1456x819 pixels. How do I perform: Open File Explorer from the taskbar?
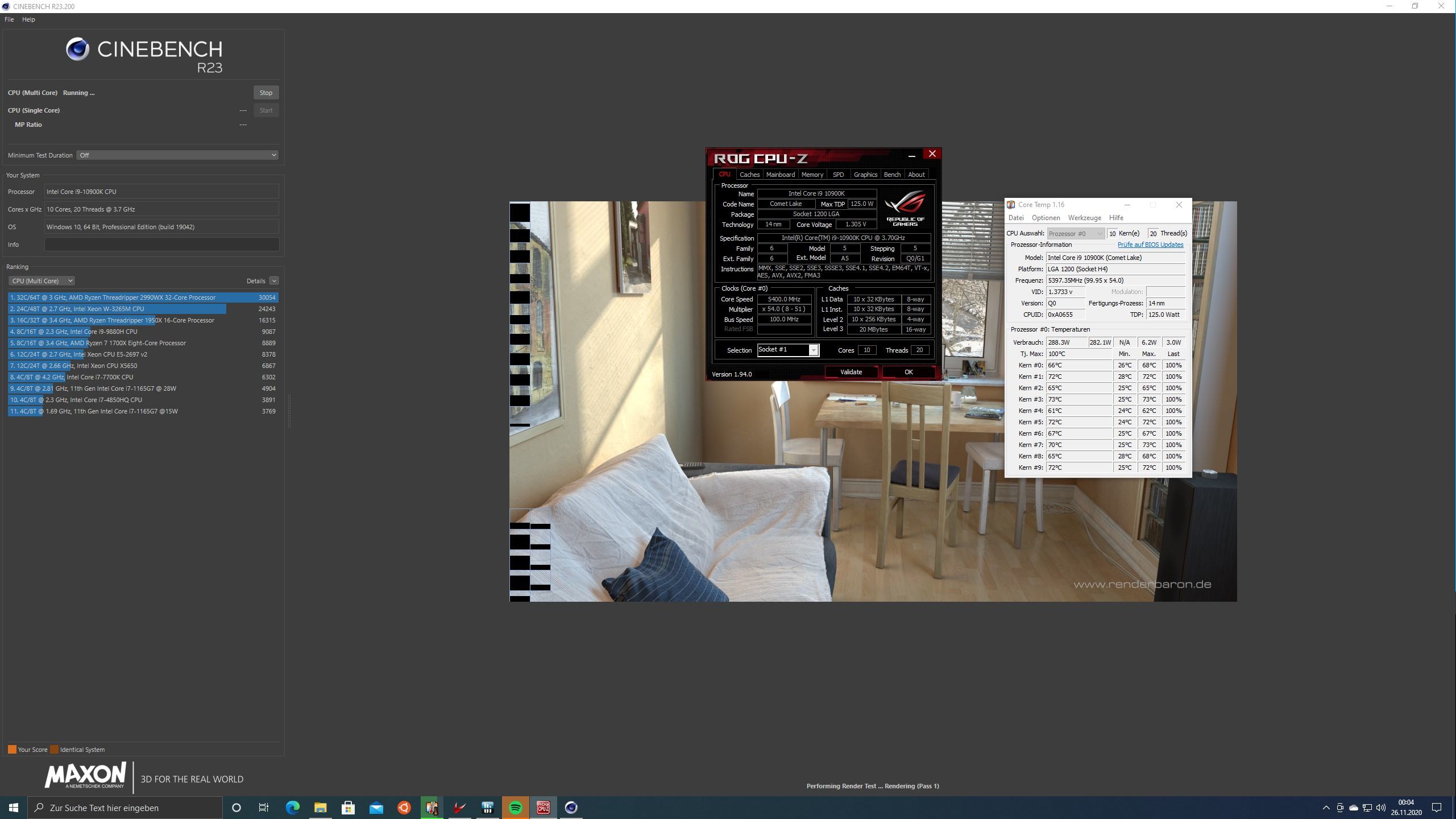pos(320,808)
